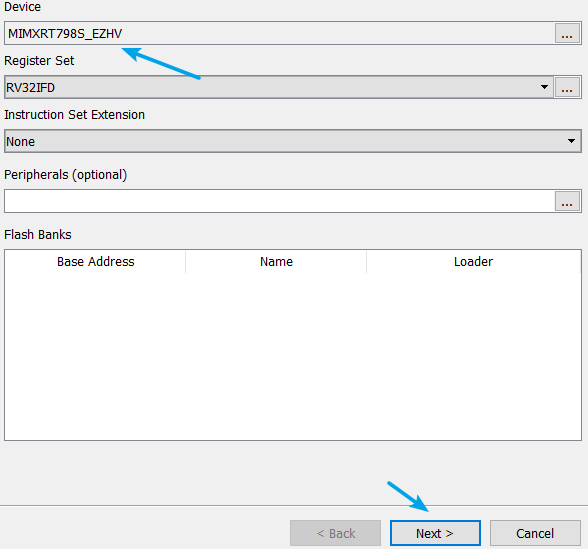Click the empty Flash Banks list area
The image size is (588, 549).
click(x=292, y=356)
